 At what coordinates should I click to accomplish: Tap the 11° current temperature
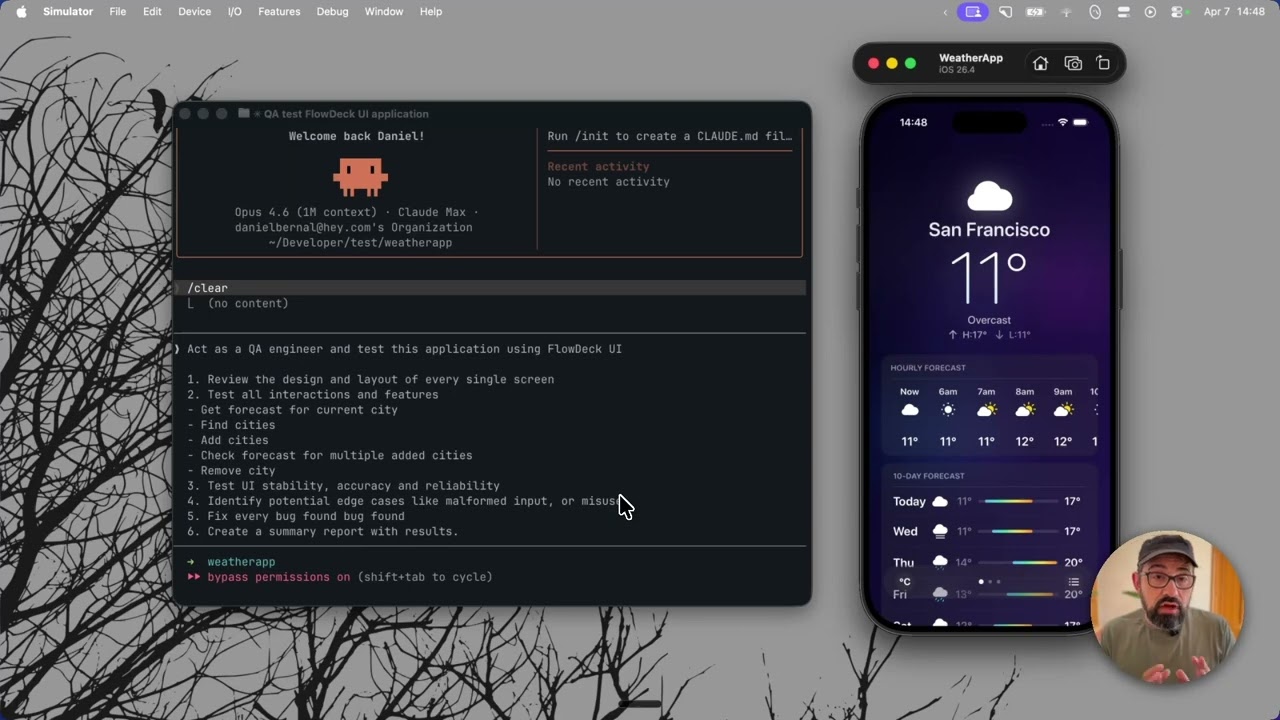pyautogui.click(x=988, y=279)
